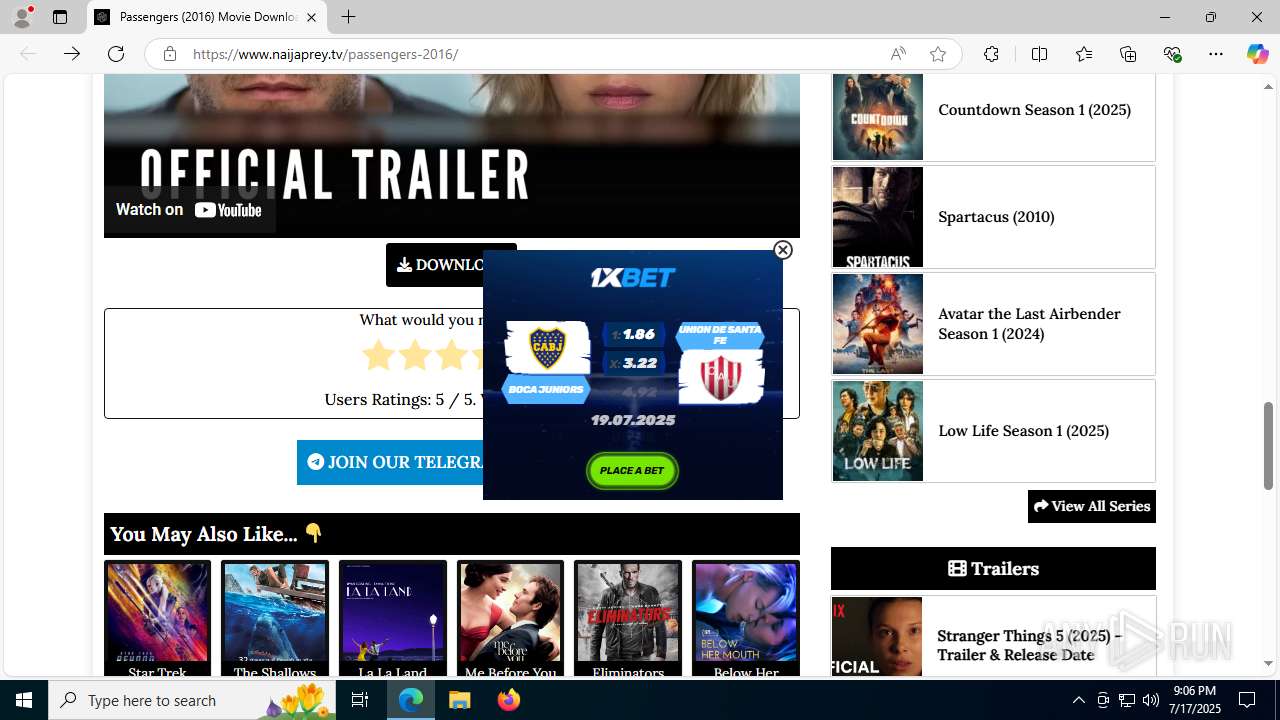Open Low Life Season 1 (2025) link
The width and height of the screenshot is (1280, 720).
[x=1023, y=431]
